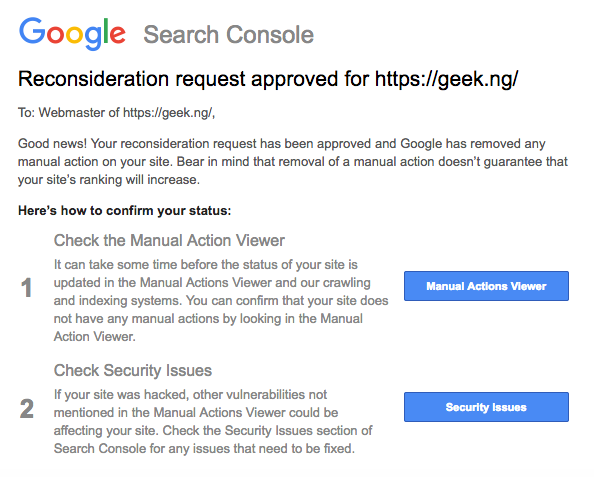Click the word Console in the header
The height and width of the screenshot is (477, 594).
(270, 35)
